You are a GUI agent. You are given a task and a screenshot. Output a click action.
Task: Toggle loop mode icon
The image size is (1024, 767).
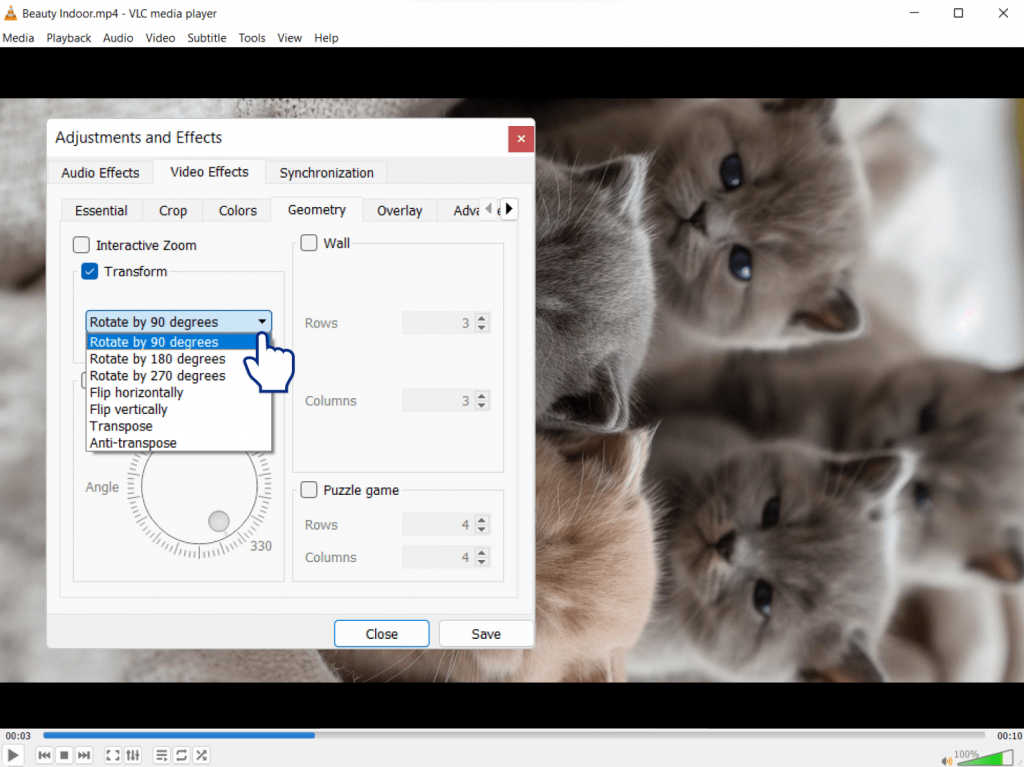[x=182, y=755]
